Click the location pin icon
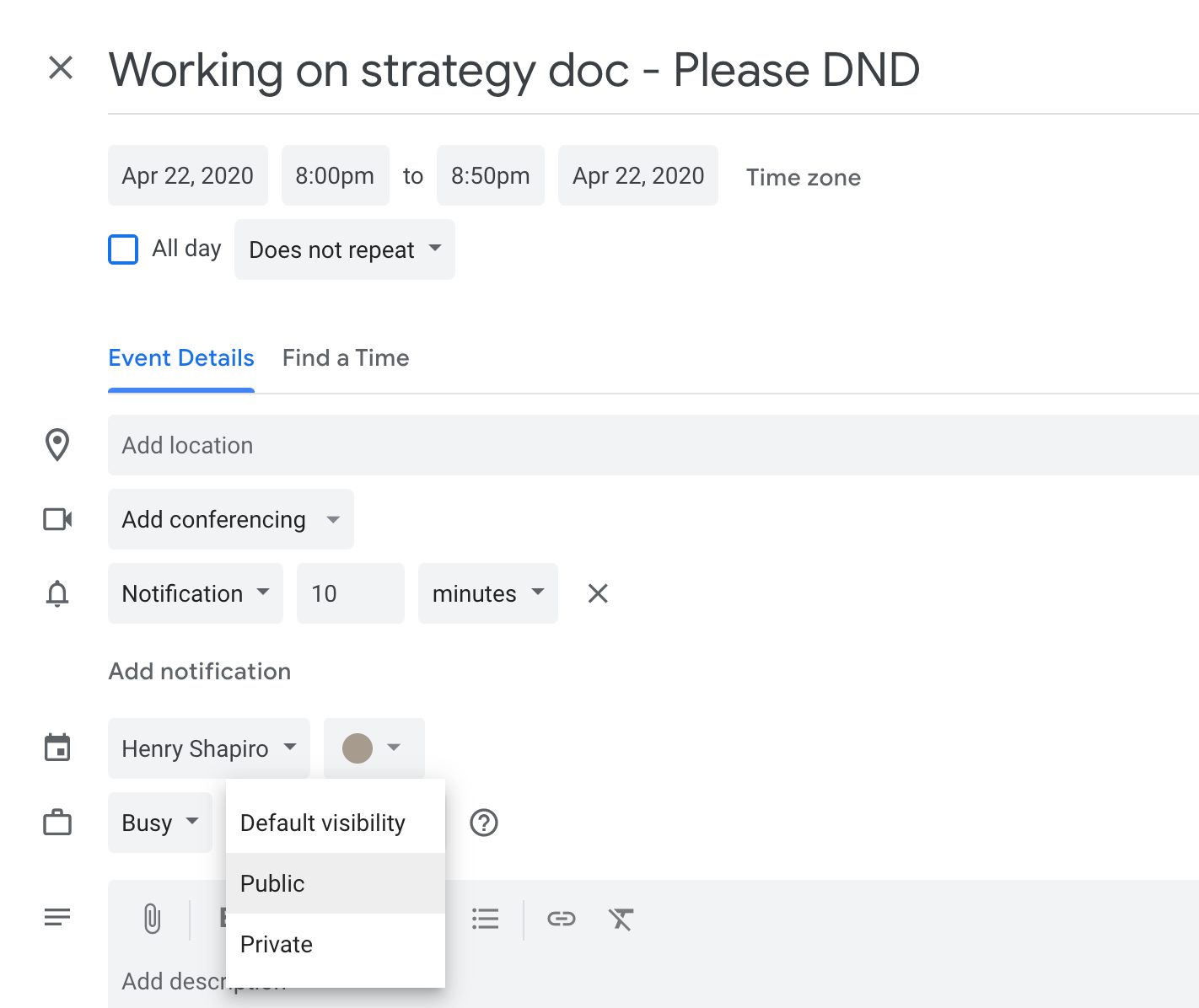 click(x=56, y=445)
